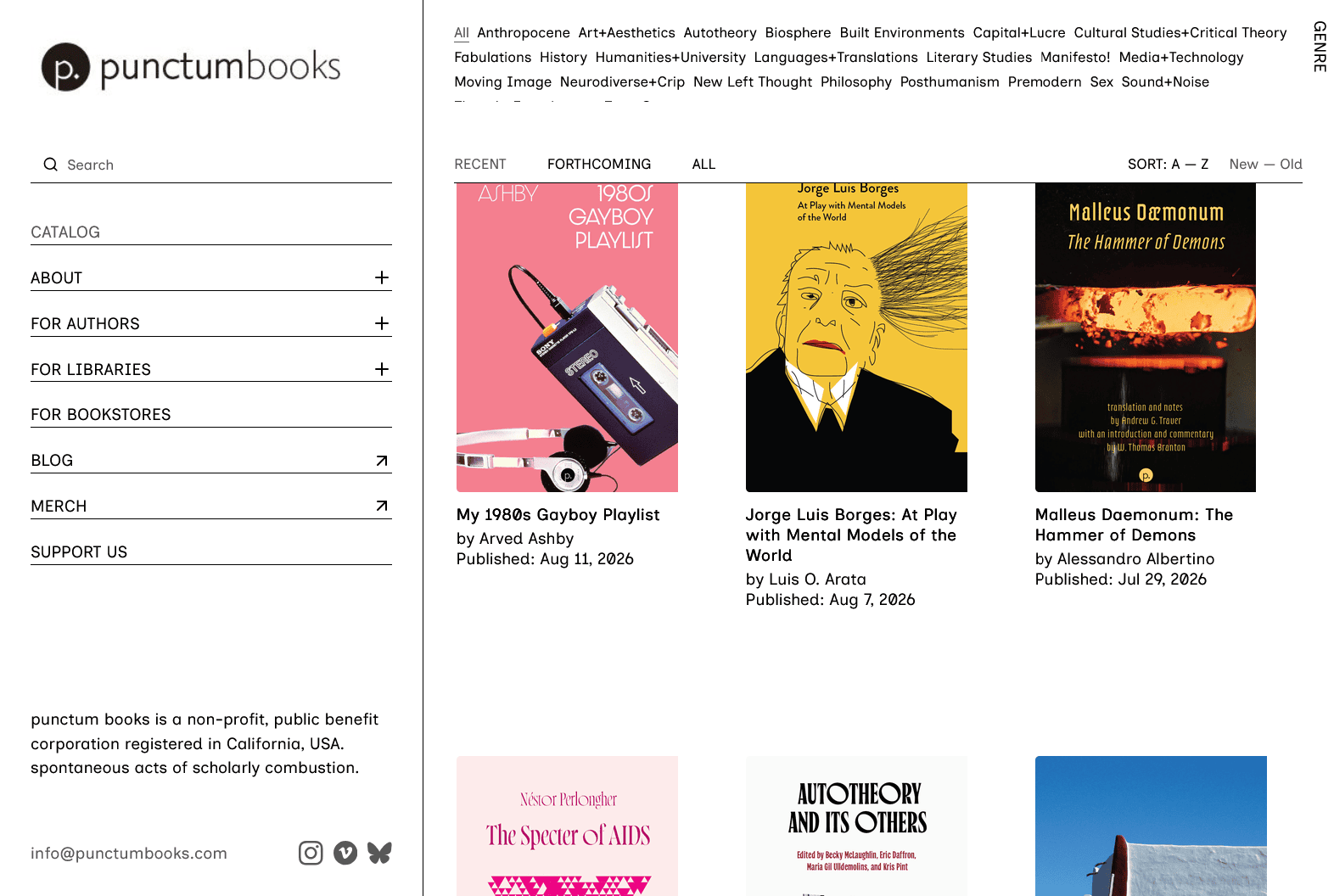Open Jorge Luis Borges book cover
Viewport: 1334px width, 896px height.
coord(856,338)
